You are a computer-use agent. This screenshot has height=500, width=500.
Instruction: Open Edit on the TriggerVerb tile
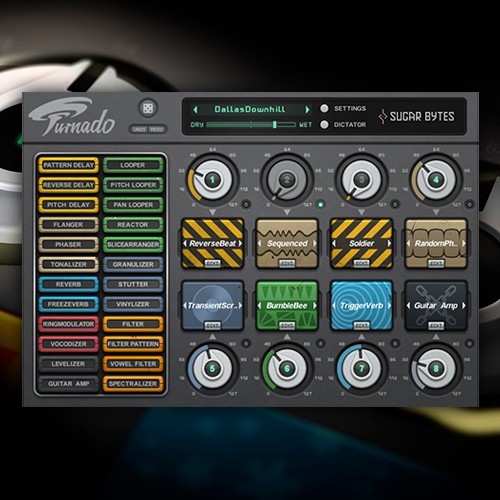(x=362, y=326)
